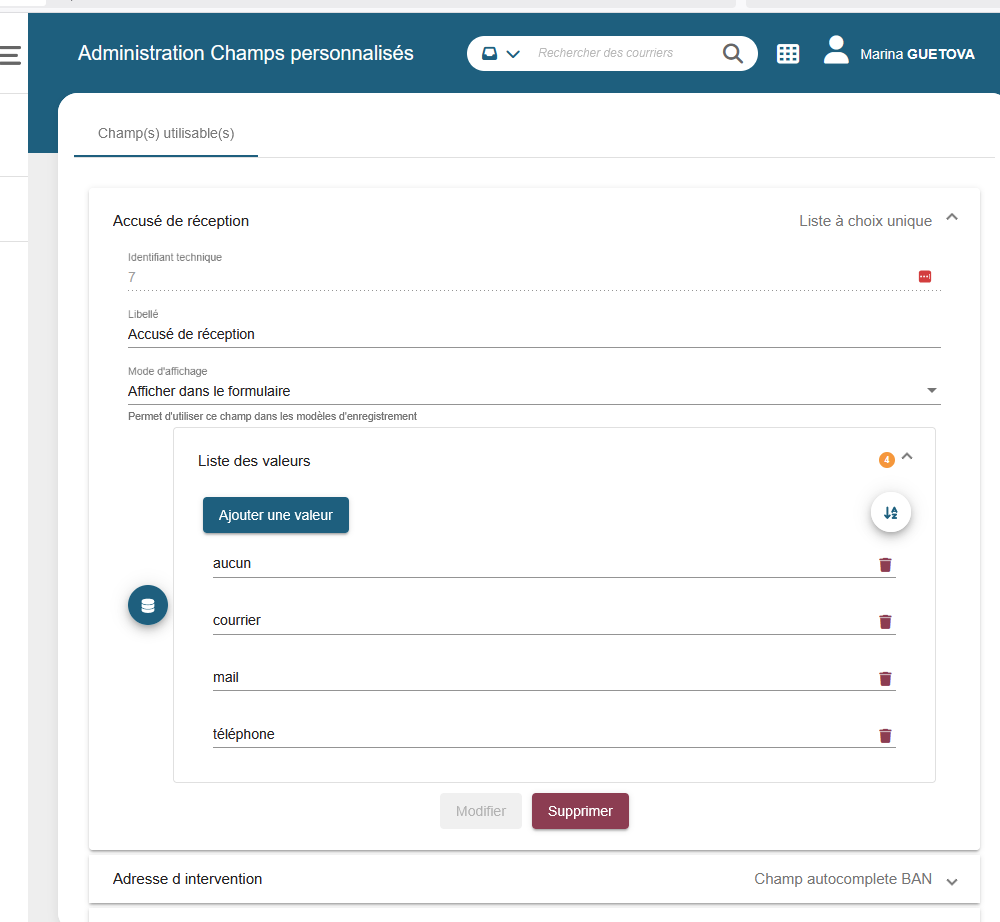Select the Champ(s) utilisable(s) tab
This screenshot has height=922, width=1000.
[166, 133]
